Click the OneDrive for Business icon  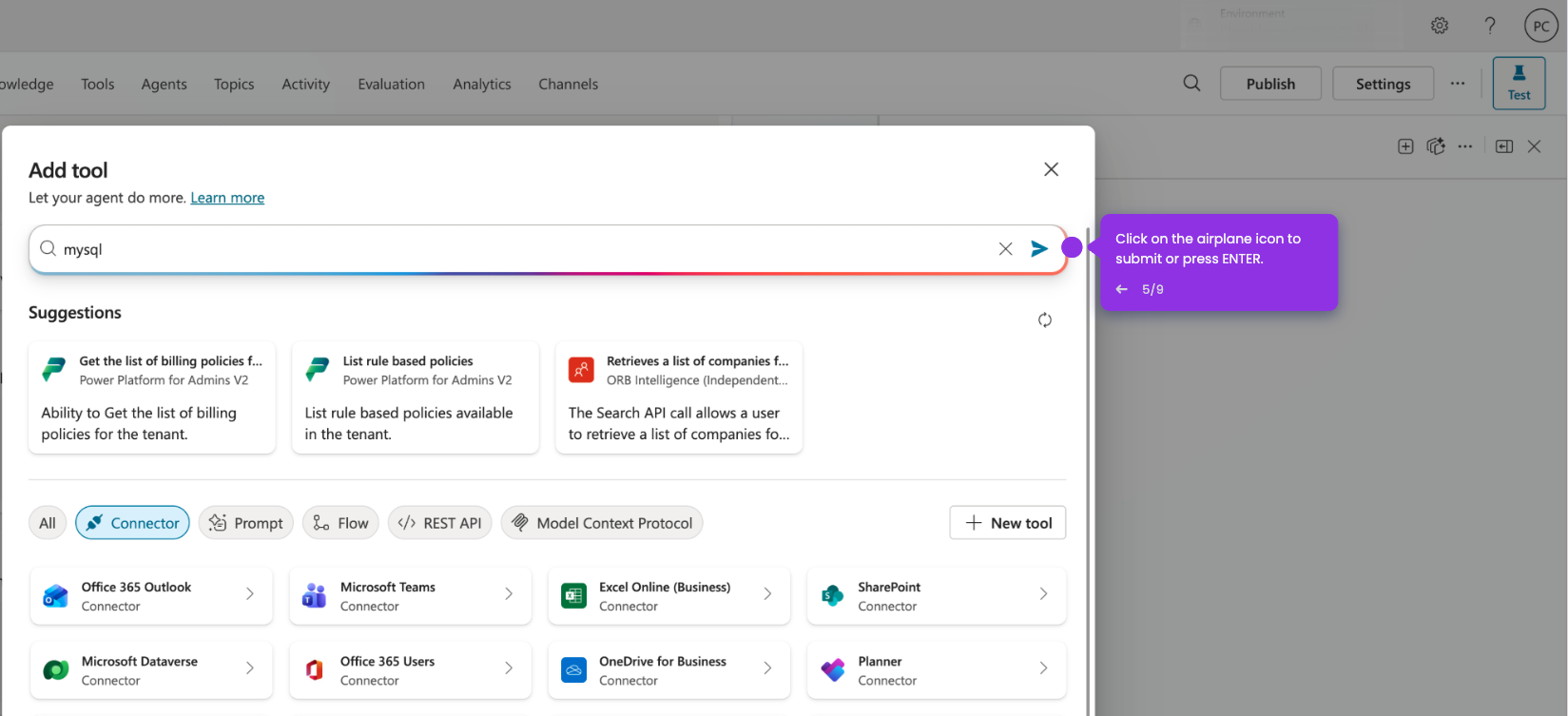point(573,670)
